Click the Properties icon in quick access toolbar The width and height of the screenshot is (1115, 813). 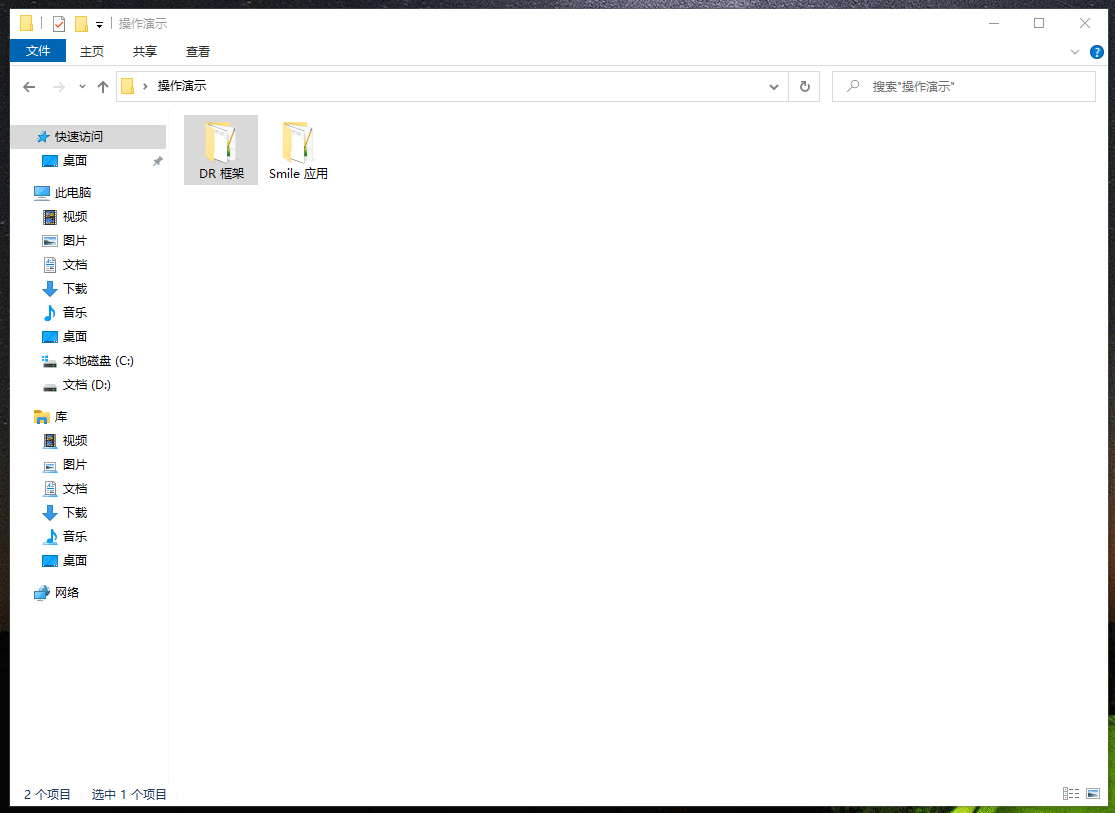[x=59, y=24]
